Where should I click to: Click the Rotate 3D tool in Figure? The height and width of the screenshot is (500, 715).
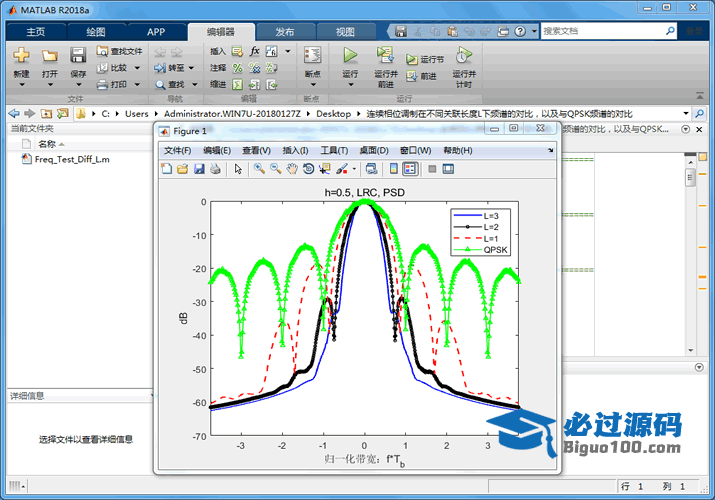[x=308, y=169]
